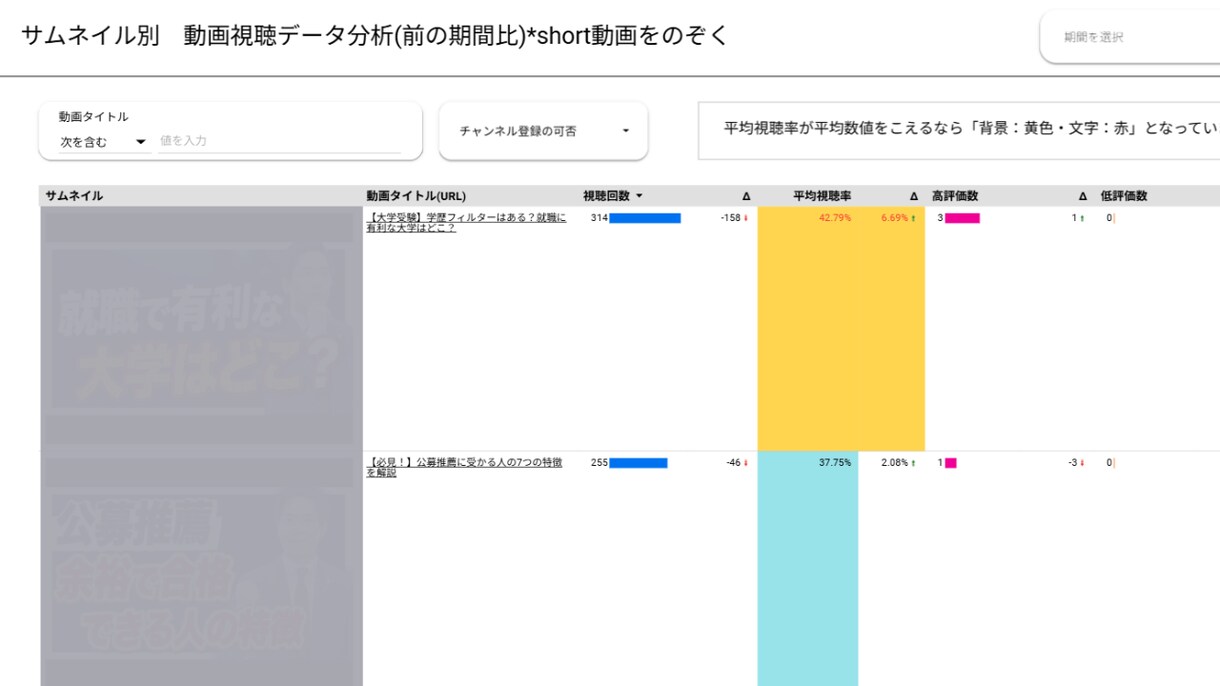1220x686 pixels.
Task: Click the 6.69% delta value
Action: pyautogui.click(x=894, y=218)
